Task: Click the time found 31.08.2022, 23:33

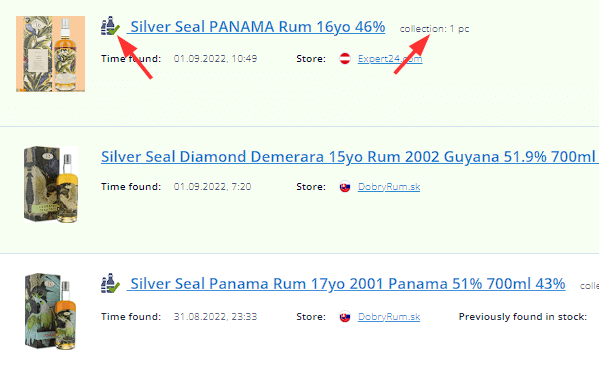Action: tap(215, 317)
